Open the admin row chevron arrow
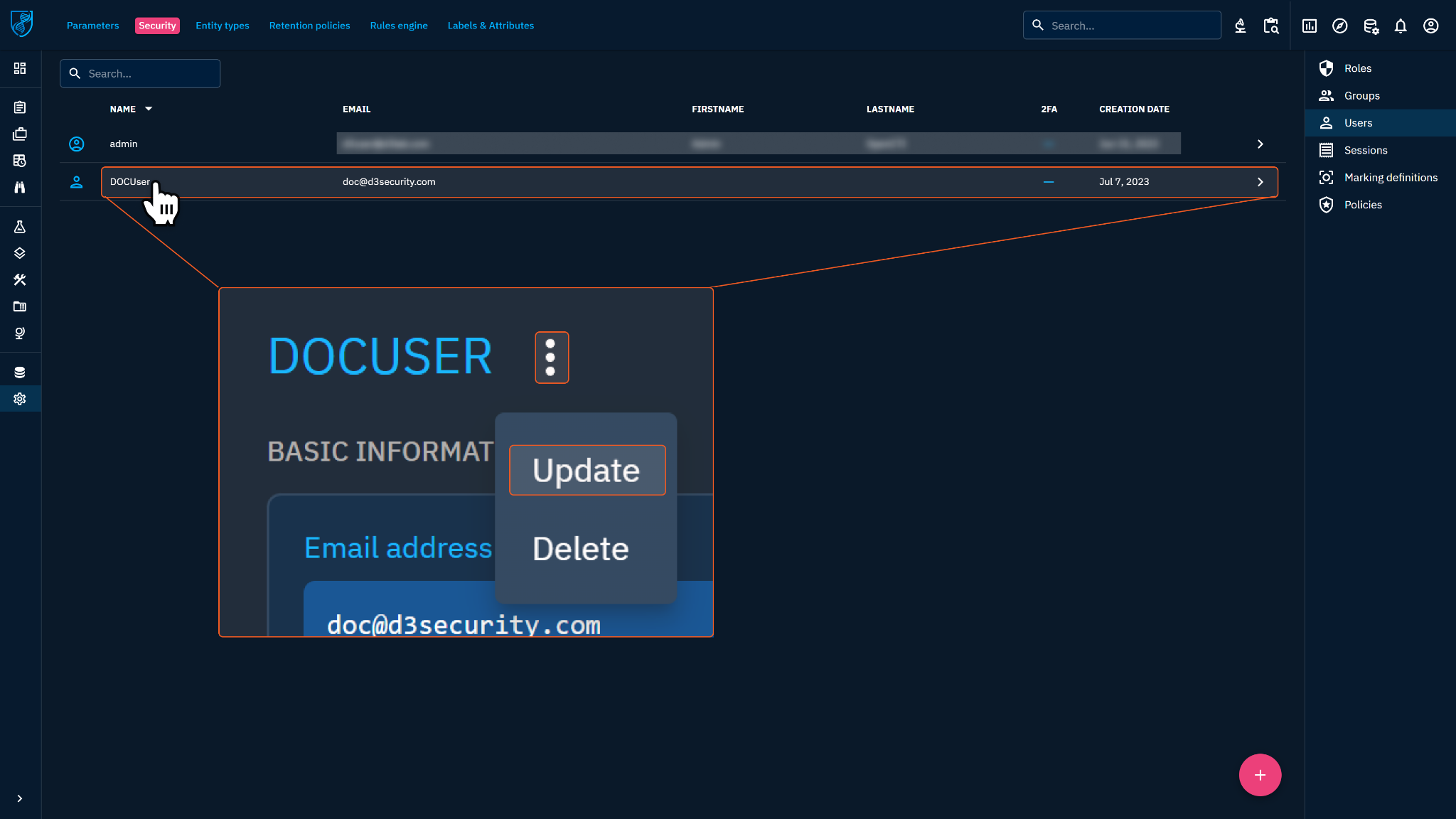This screenshot has height=819, width=1456. pos(1260,144)
